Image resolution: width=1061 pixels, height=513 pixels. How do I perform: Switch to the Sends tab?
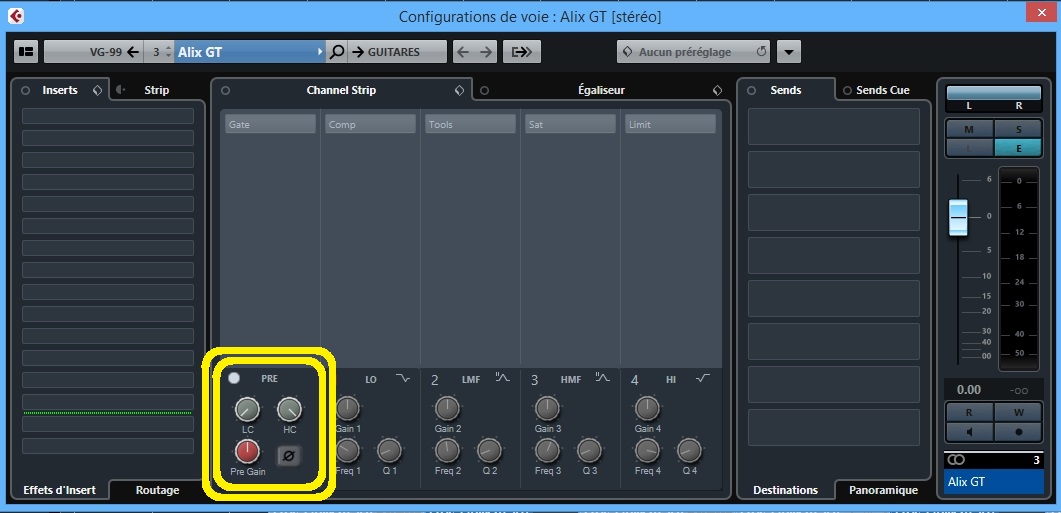[x=786, y=90]
